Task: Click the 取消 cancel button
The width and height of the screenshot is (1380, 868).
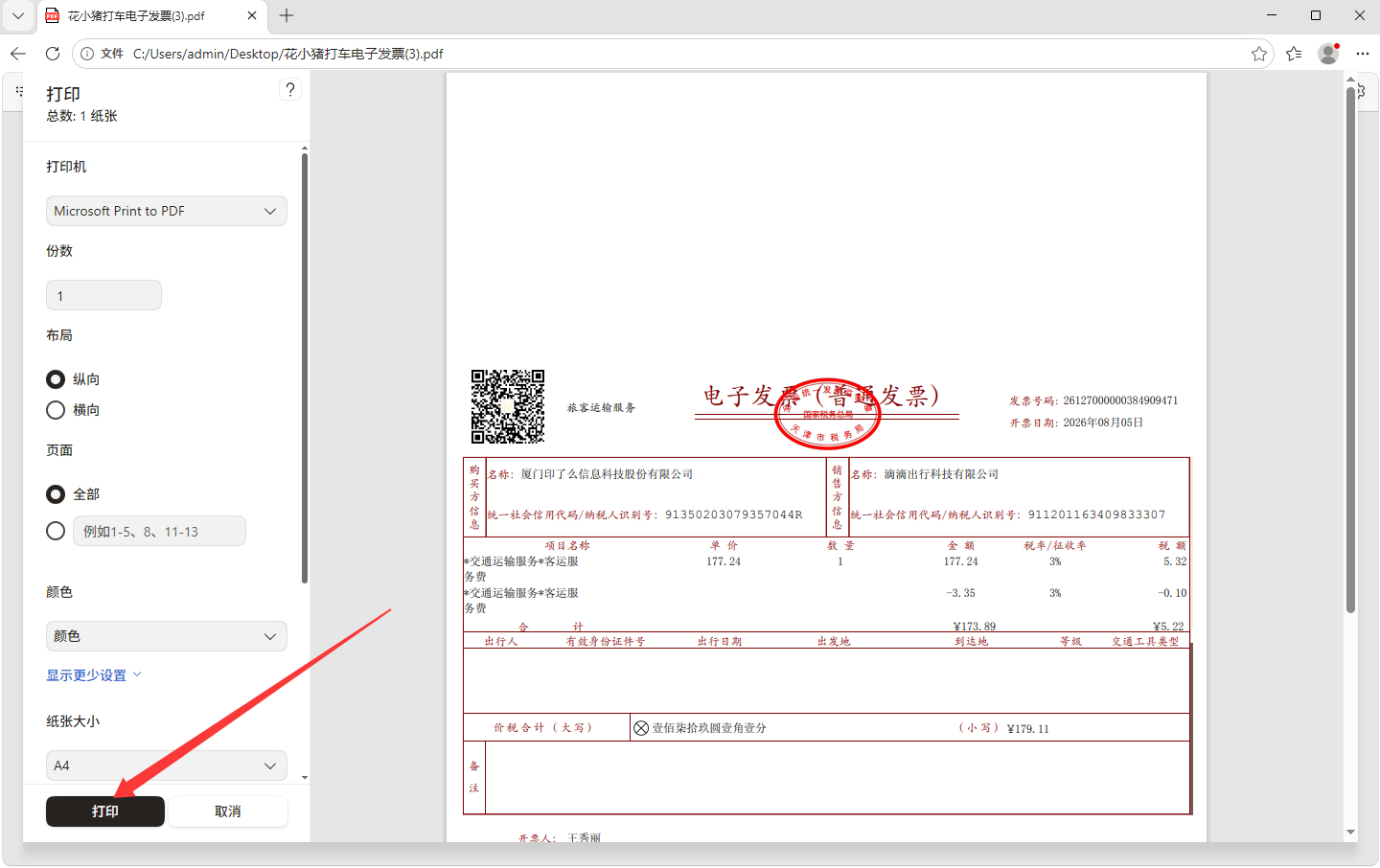Action: (x=228, y=811)
